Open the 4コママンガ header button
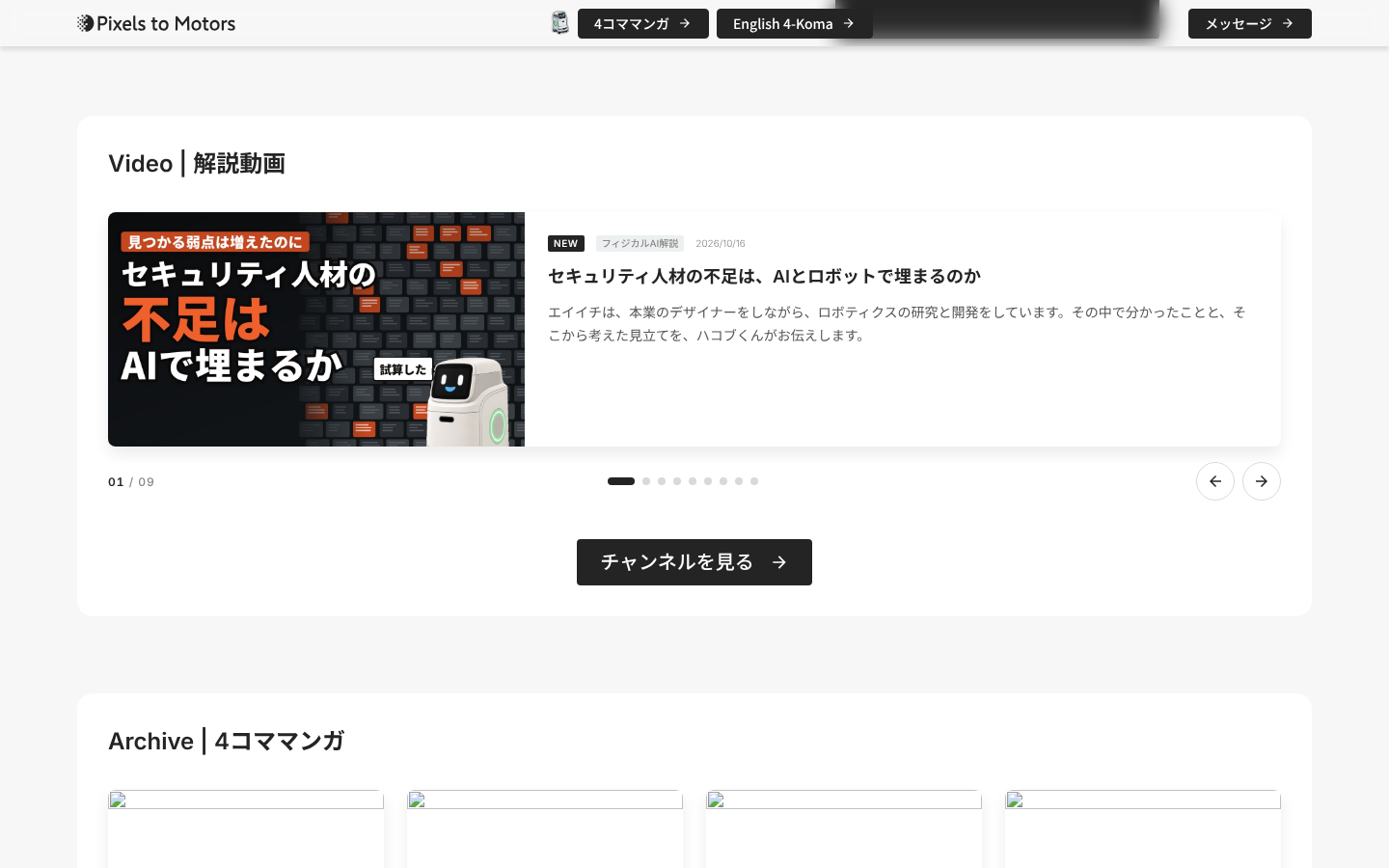This screenshot has height=868, width=1389. pyautogui.click(x=643, y=23)
